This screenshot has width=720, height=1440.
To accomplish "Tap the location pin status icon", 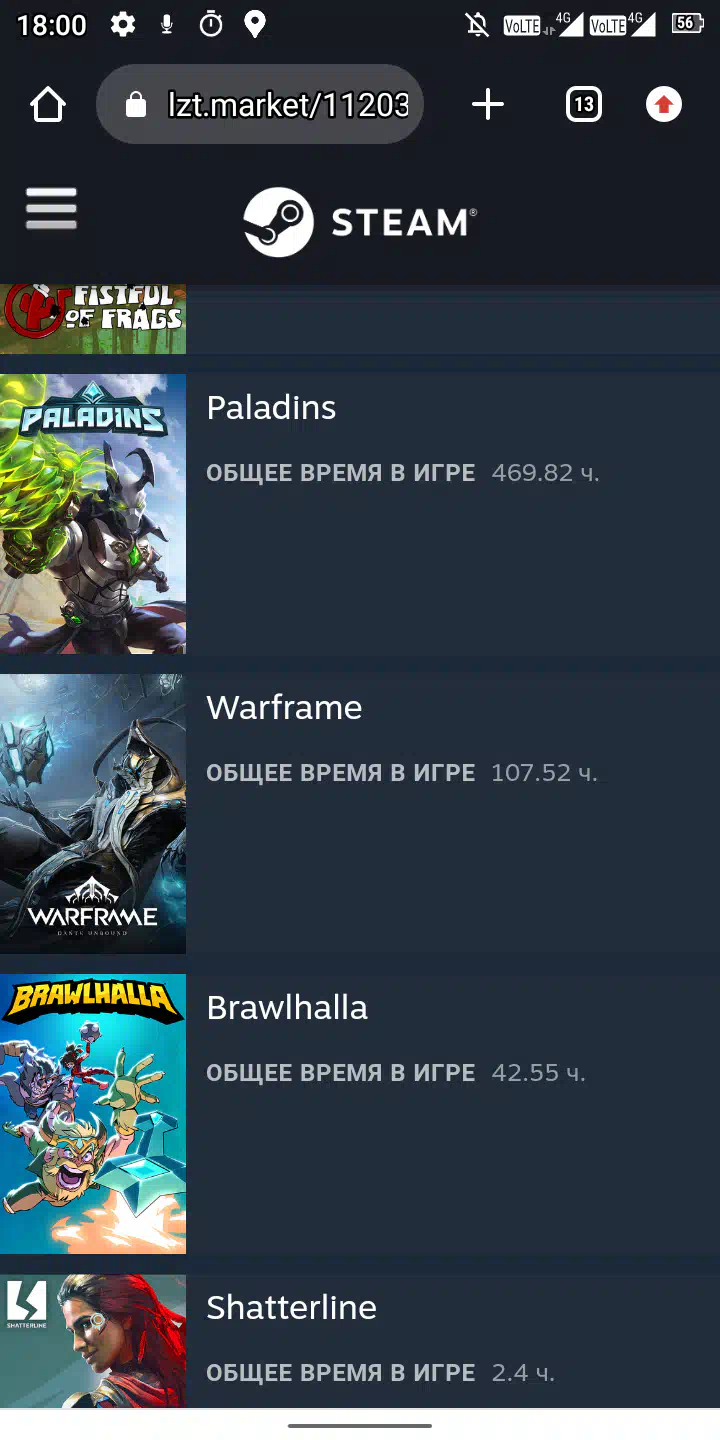I will (255, 24).
